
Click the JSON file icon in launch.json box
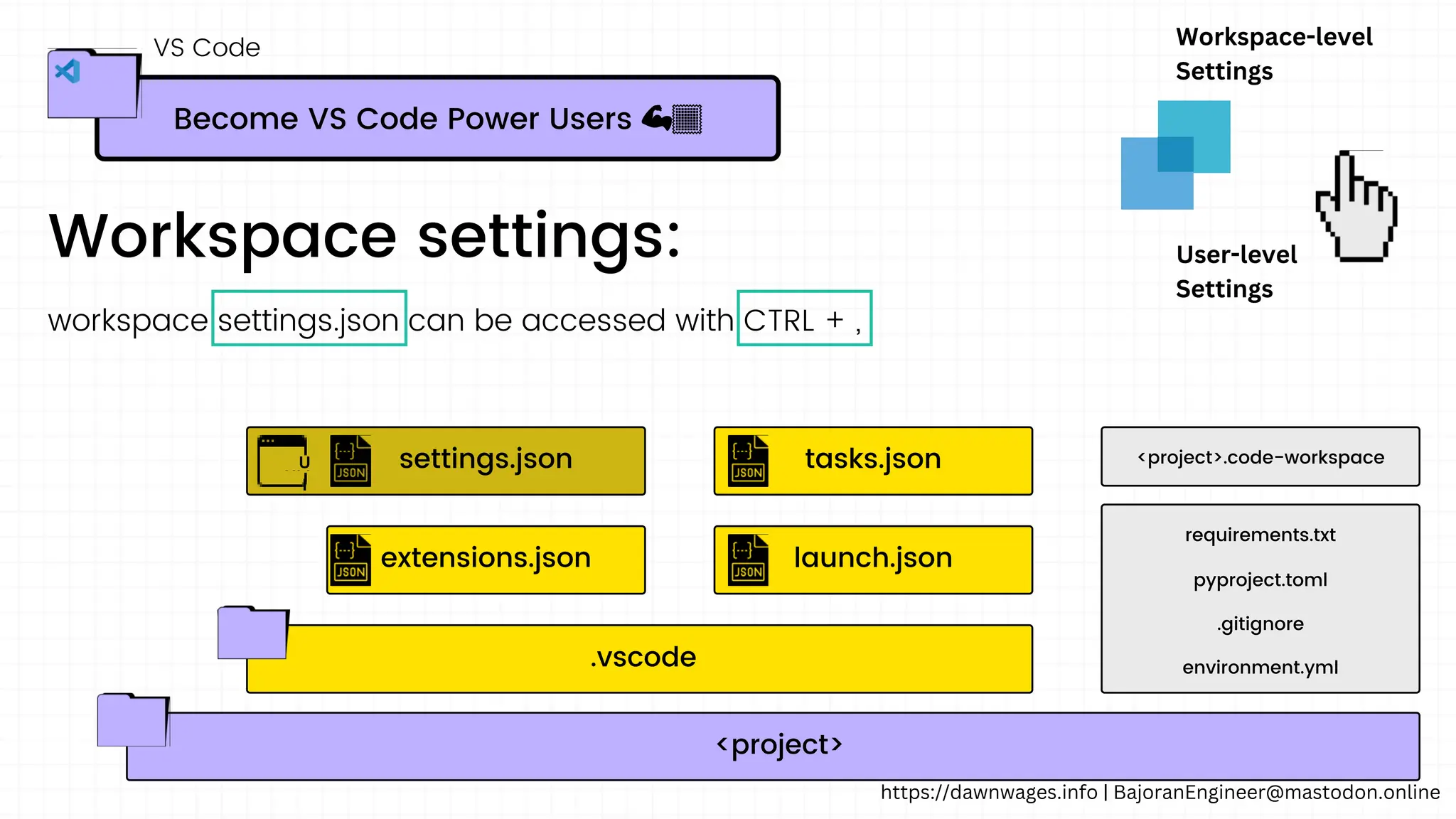[x=748, y=560]
